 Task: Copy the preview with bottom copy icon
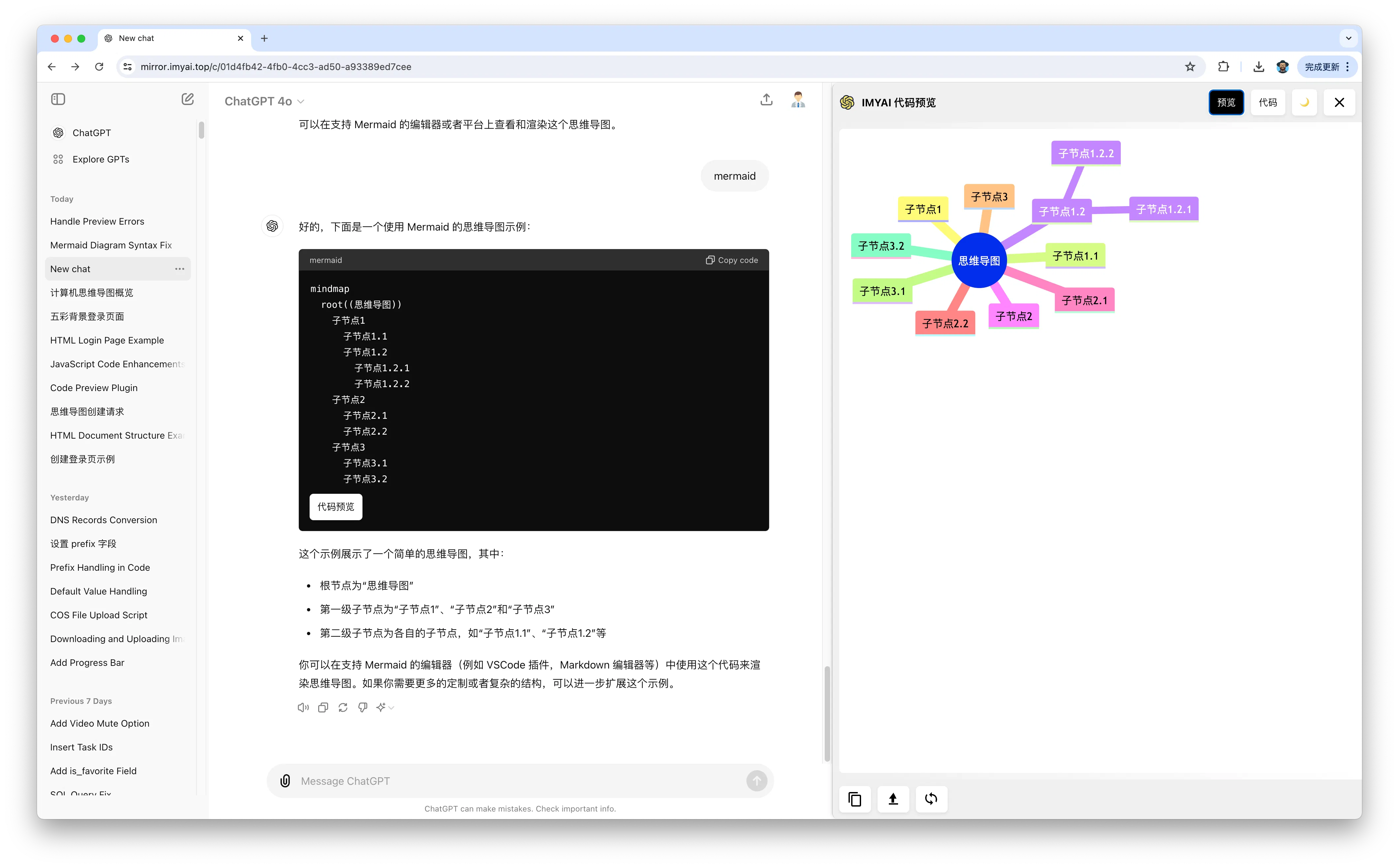854,799
